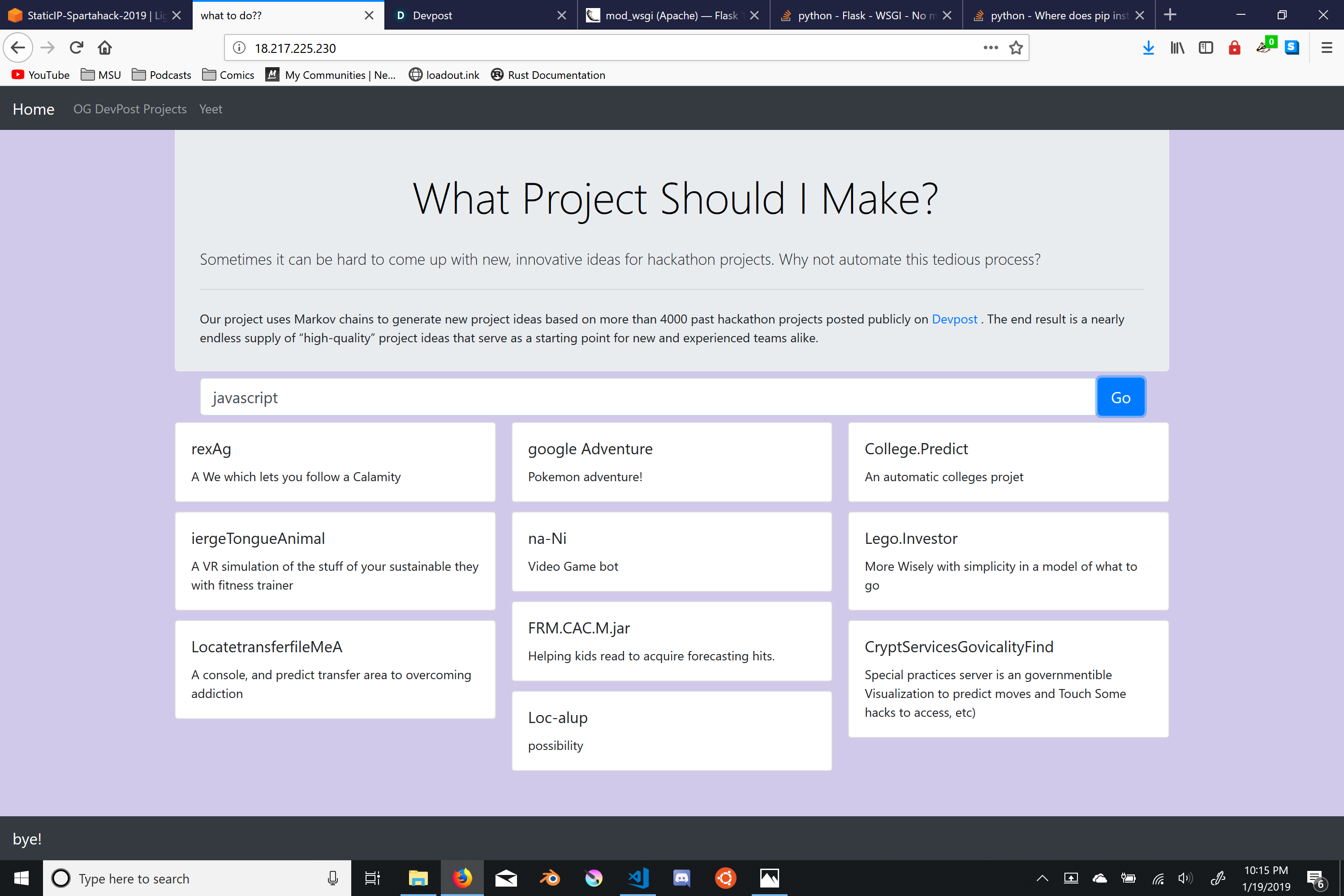
Task: Show hidden system tray icons chevron
Action: click(1042, 878)
